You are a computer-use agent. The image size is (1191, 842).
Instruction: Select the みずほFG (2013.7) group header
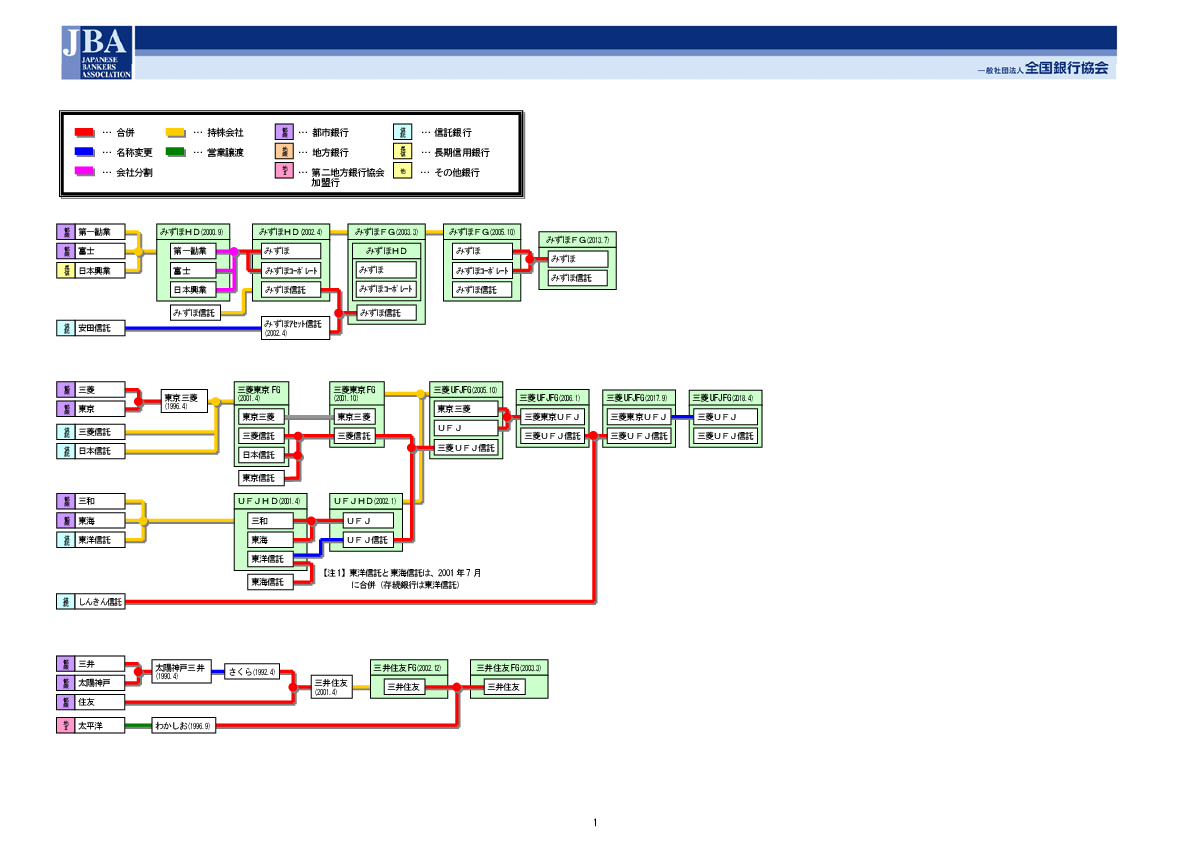point(577,240)
